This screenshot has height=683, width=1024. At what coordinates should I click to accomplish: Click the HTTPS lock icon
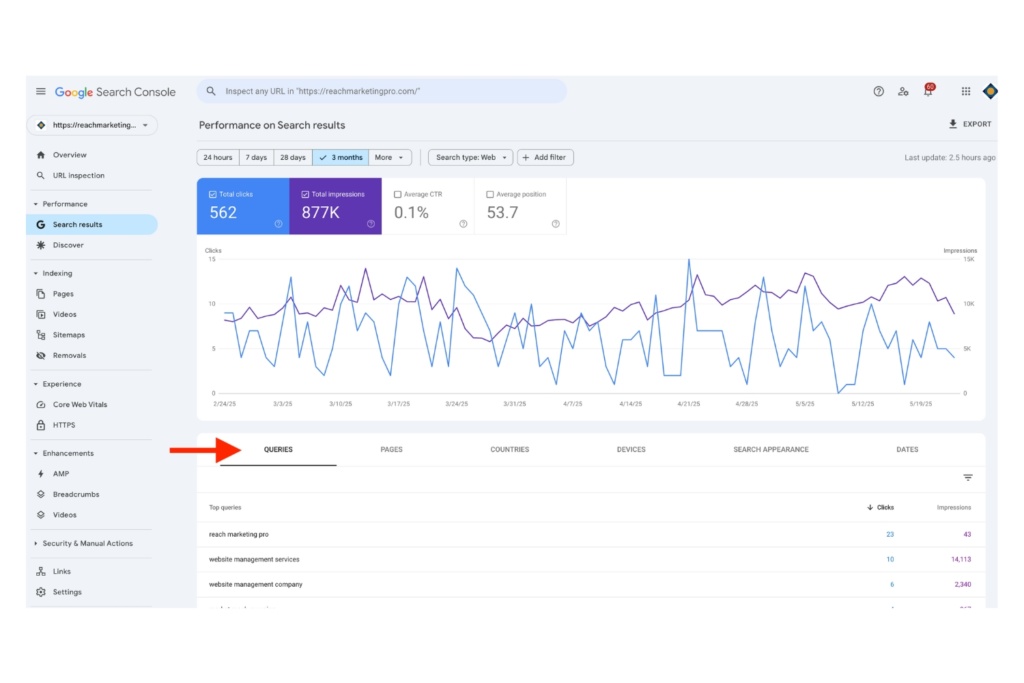(x=40, y=425)
